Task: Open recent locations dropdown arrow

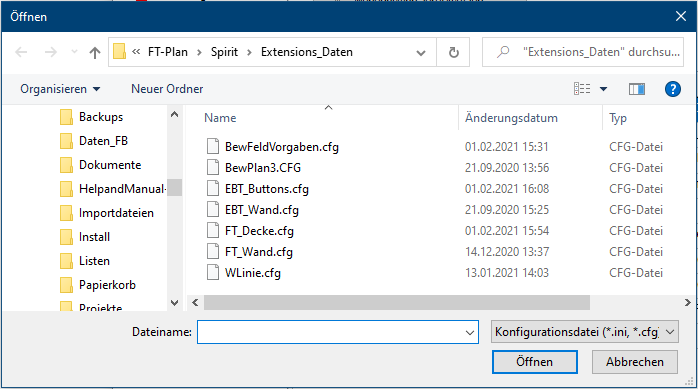Action: click(74, 53)
